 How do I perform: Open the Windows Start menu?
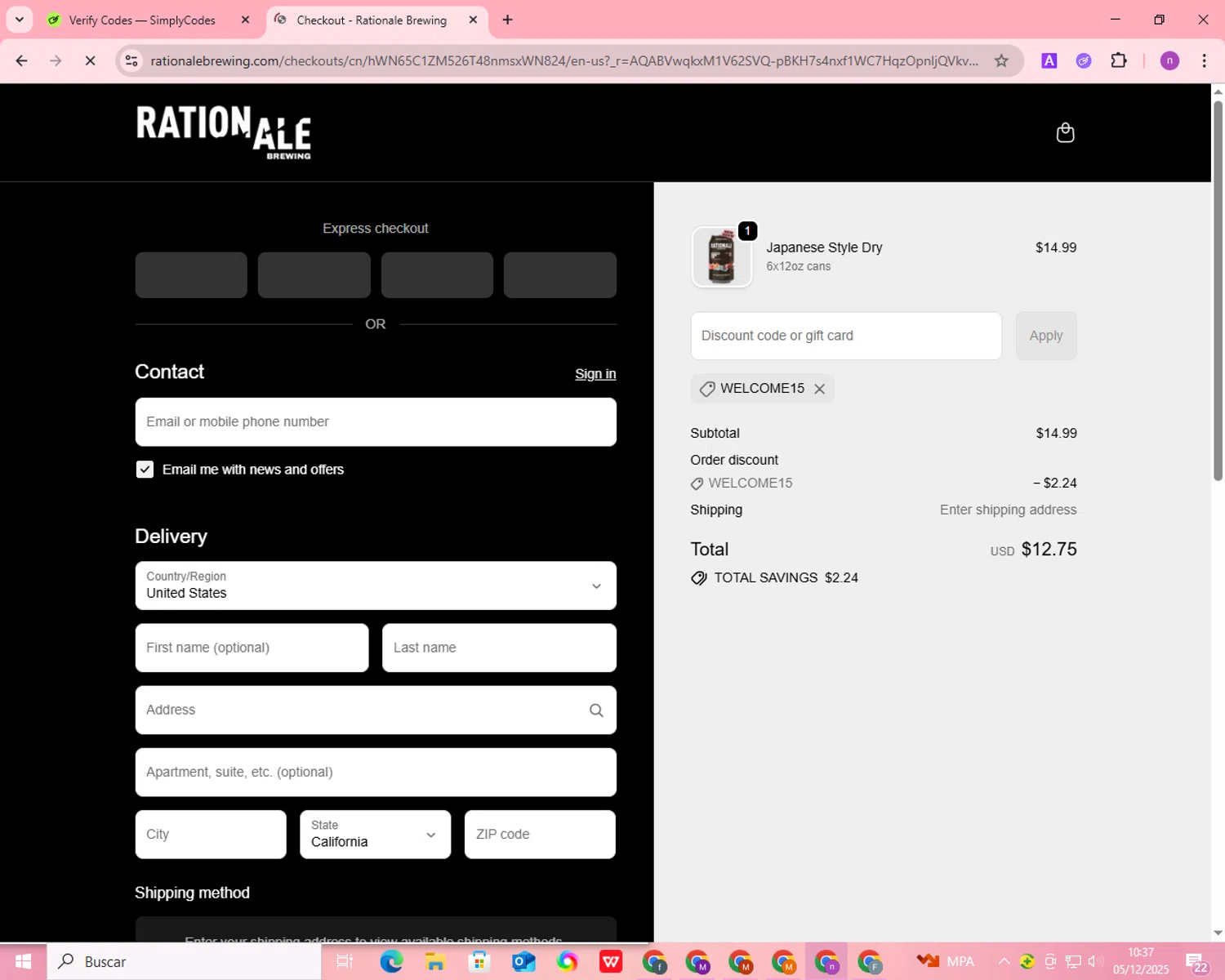[23, 961]
